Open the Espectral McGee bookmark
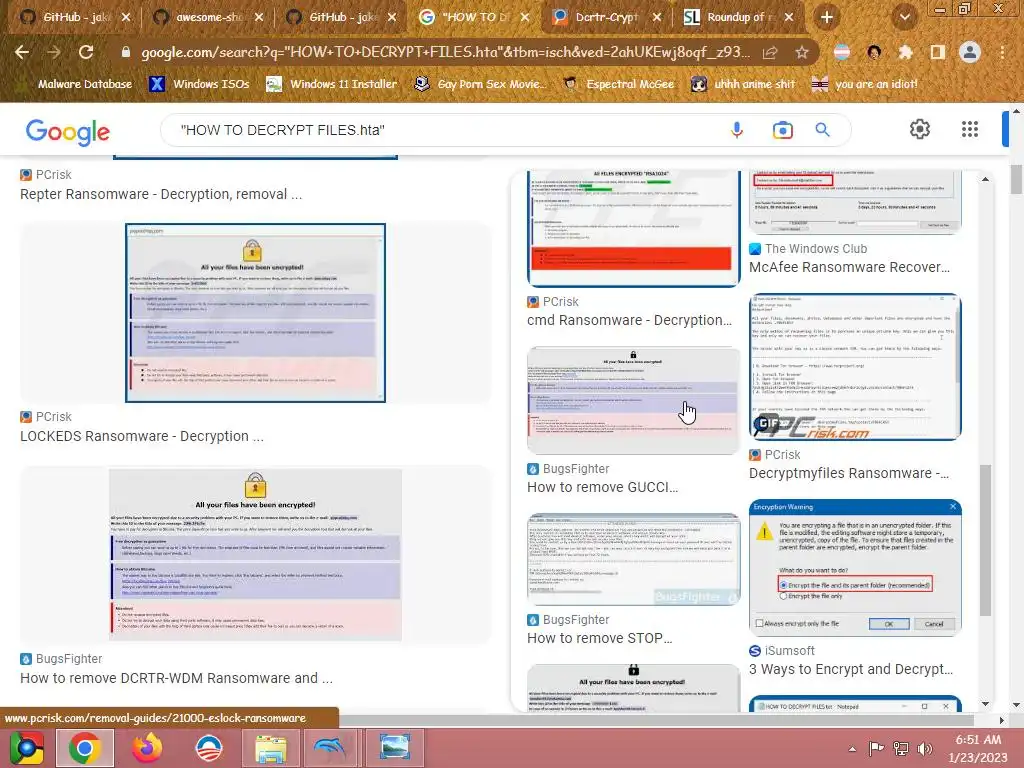This screenshot has height=768, width=1024. 618,84
